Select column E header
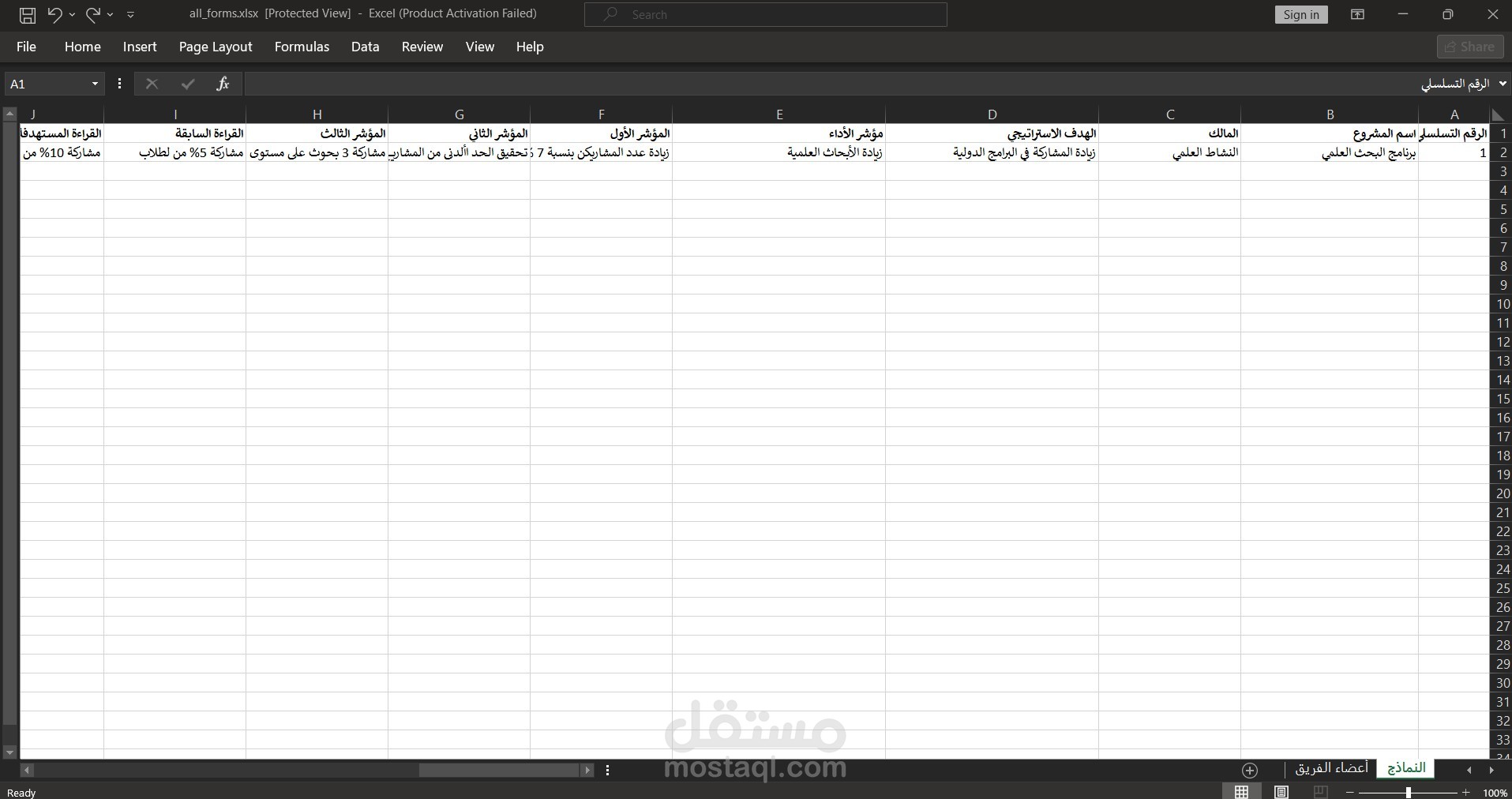This screenshot has width=1512, height=799. 779,115
